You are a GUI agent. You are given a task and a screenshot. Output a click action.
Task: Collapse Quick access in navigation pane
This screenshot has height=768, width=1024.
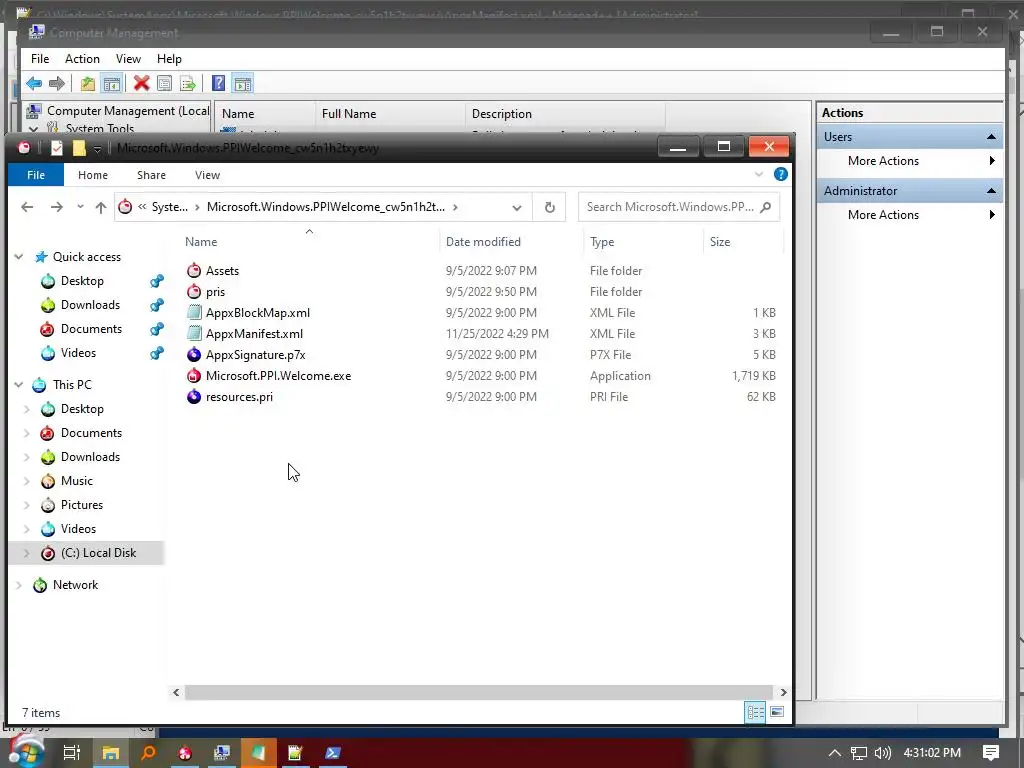[19, 257]
